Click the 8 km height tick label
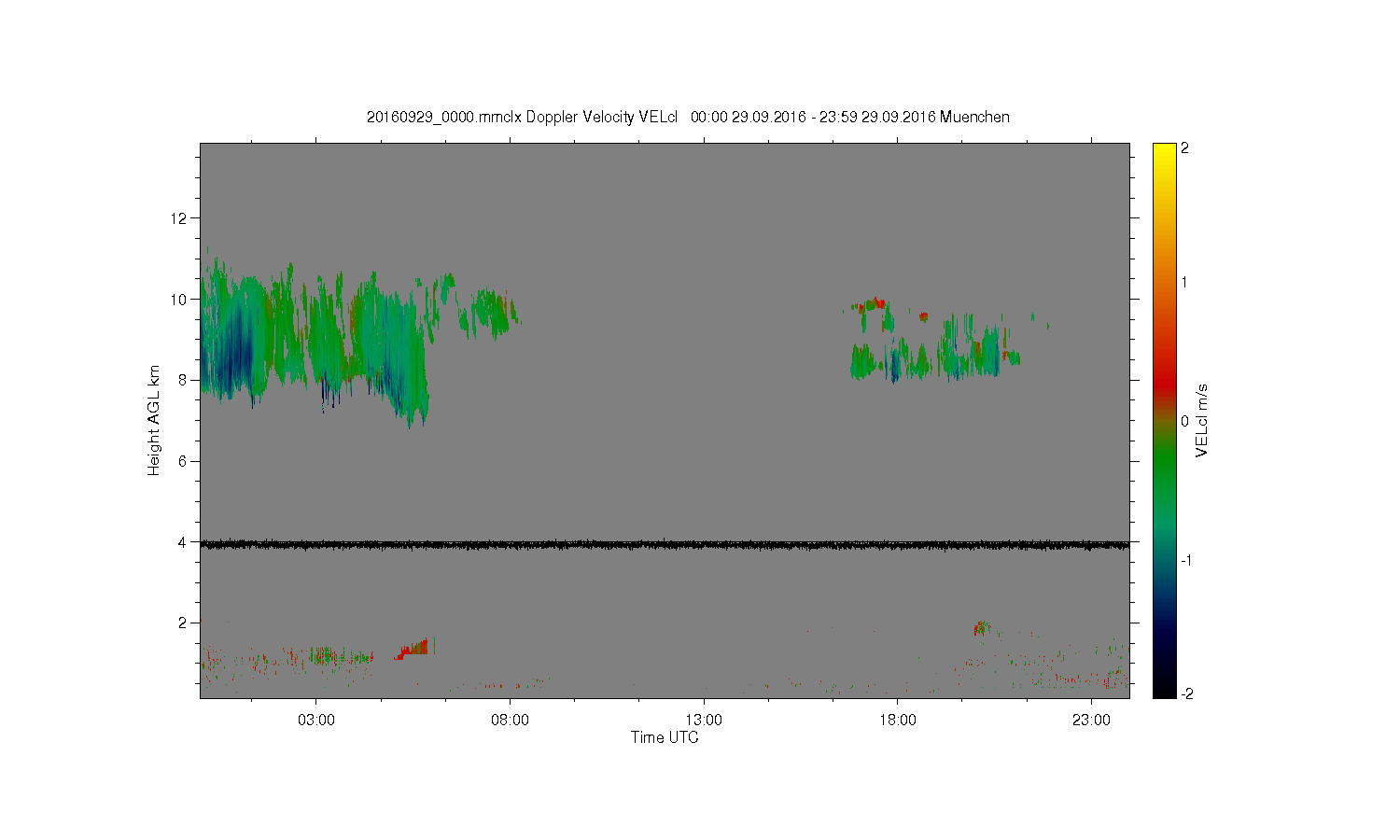This screenshot has width=1400, height=840. [184, 380]
